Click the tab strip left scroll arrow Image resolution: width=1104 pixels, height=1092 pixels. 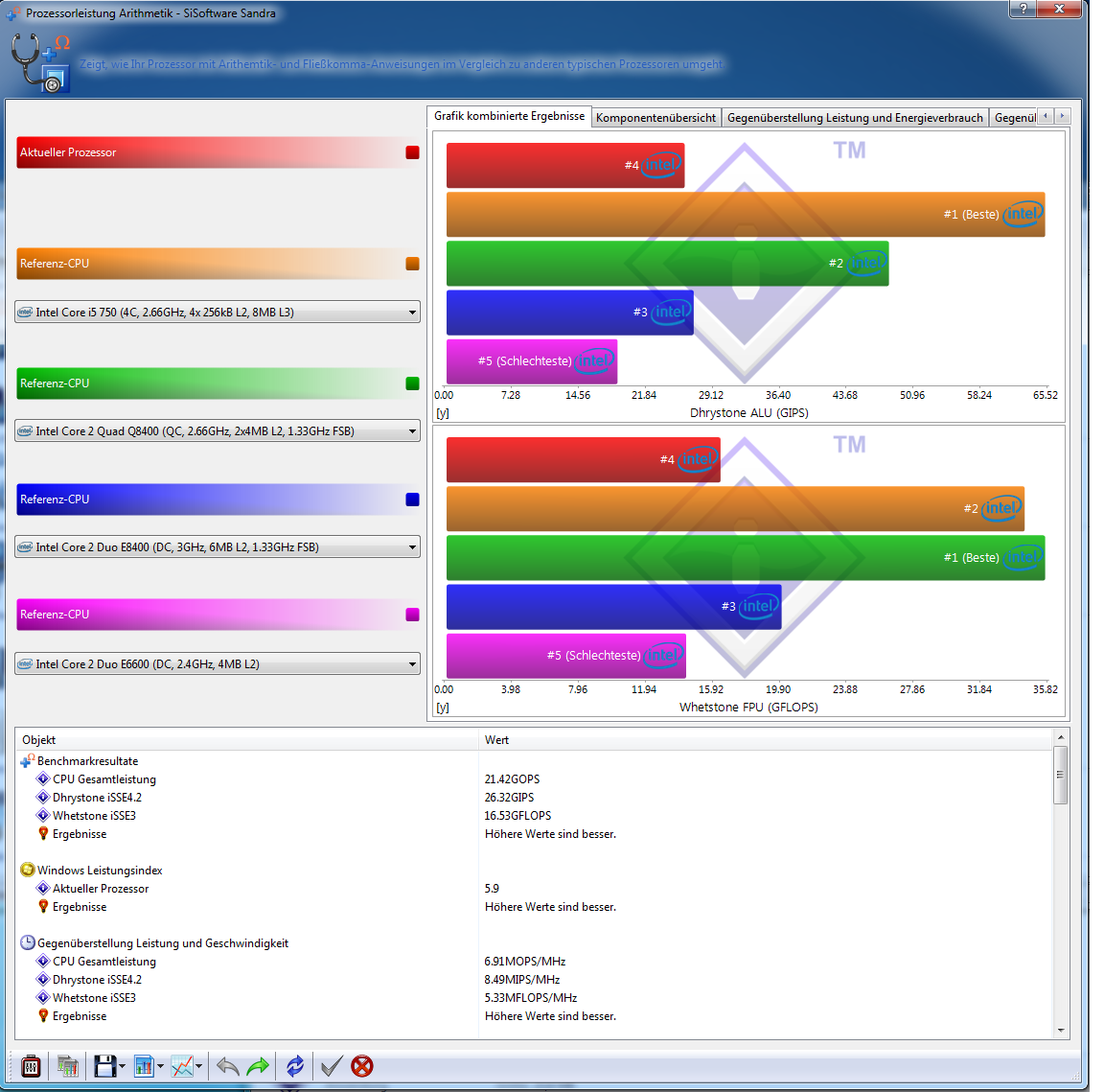(1046, 116)
